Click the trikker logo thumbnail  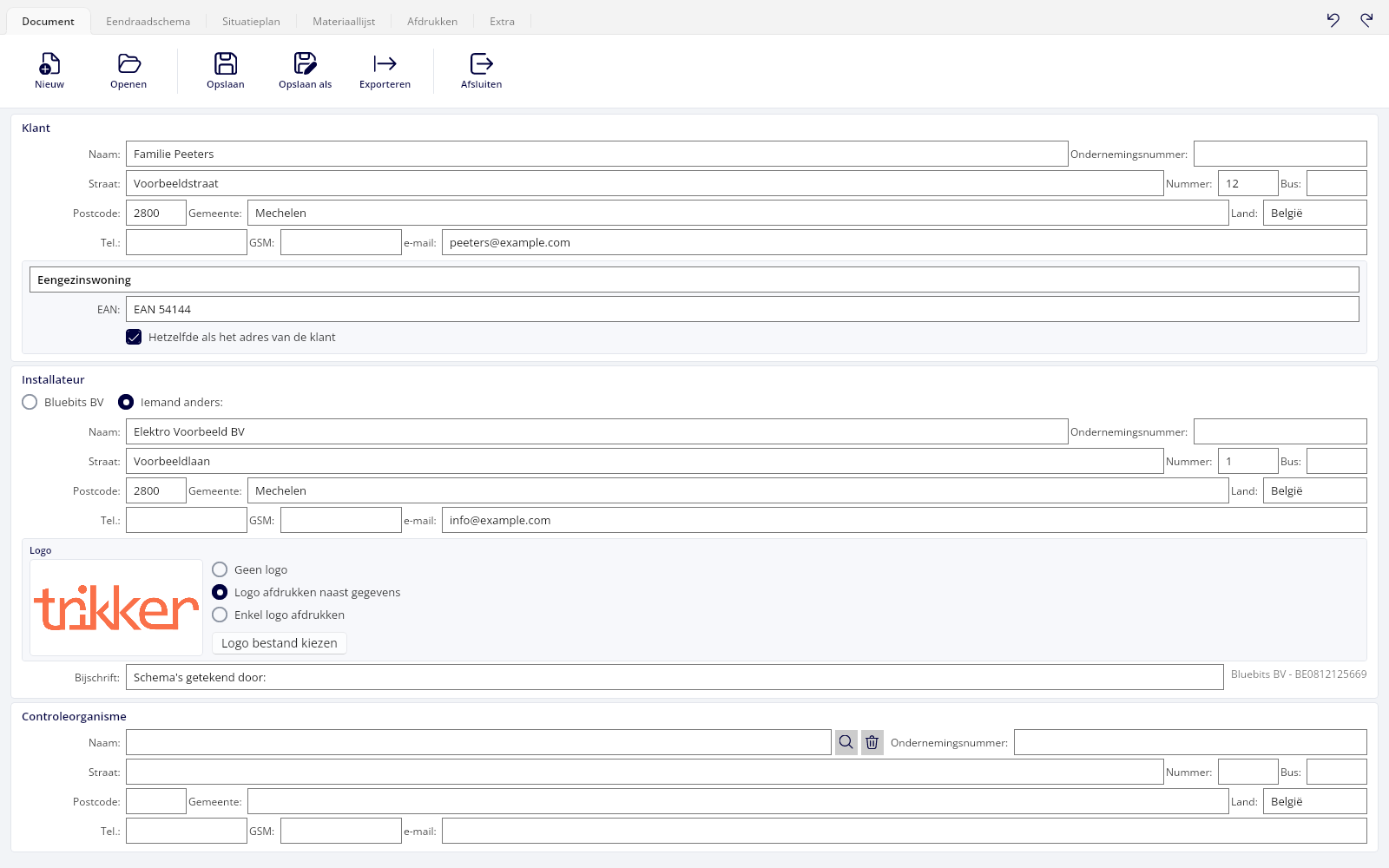(x=116, y=608)
